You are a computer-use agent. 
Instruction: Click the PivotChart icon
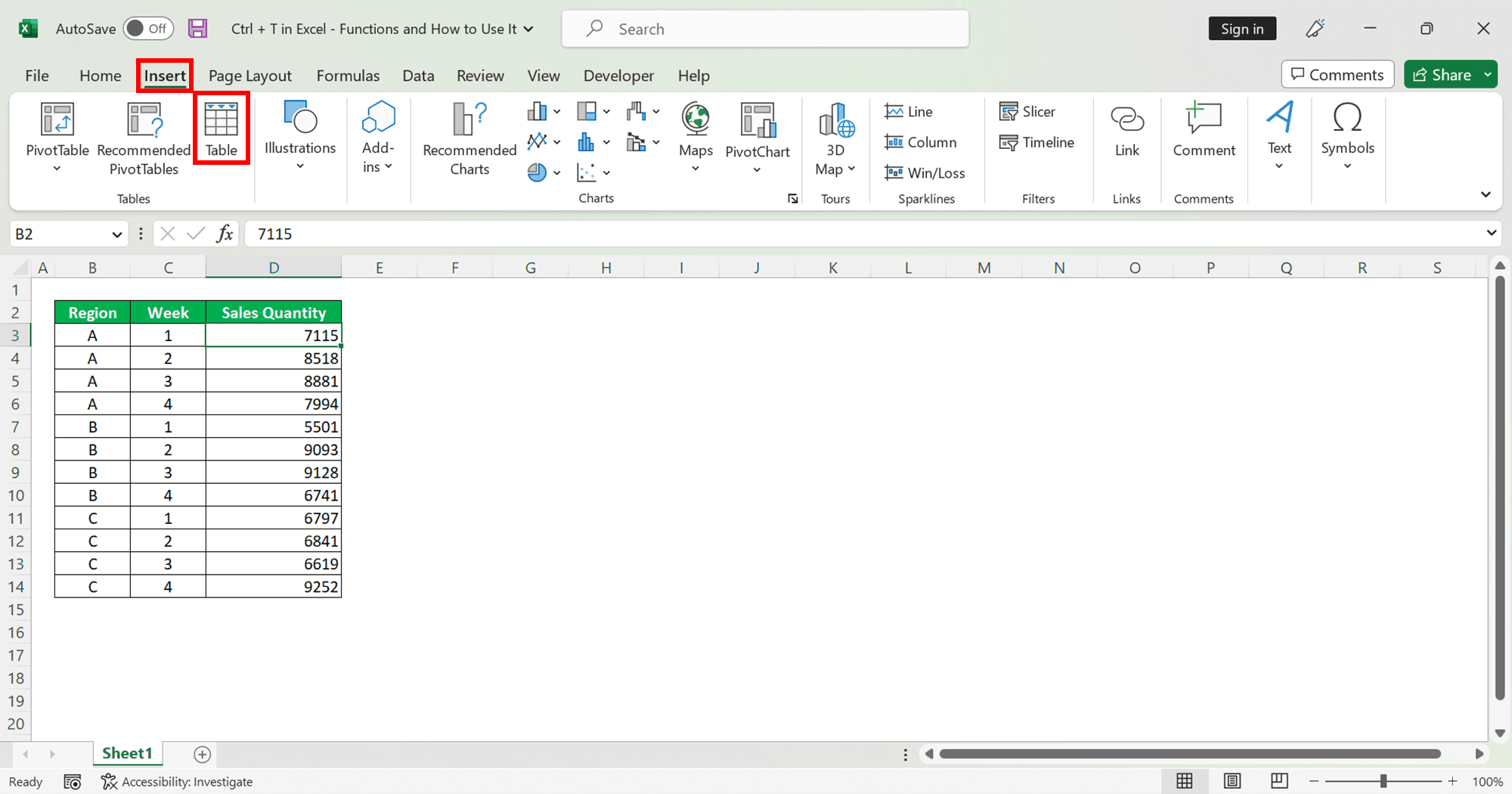pyautogui.click(x=758, y=119)
